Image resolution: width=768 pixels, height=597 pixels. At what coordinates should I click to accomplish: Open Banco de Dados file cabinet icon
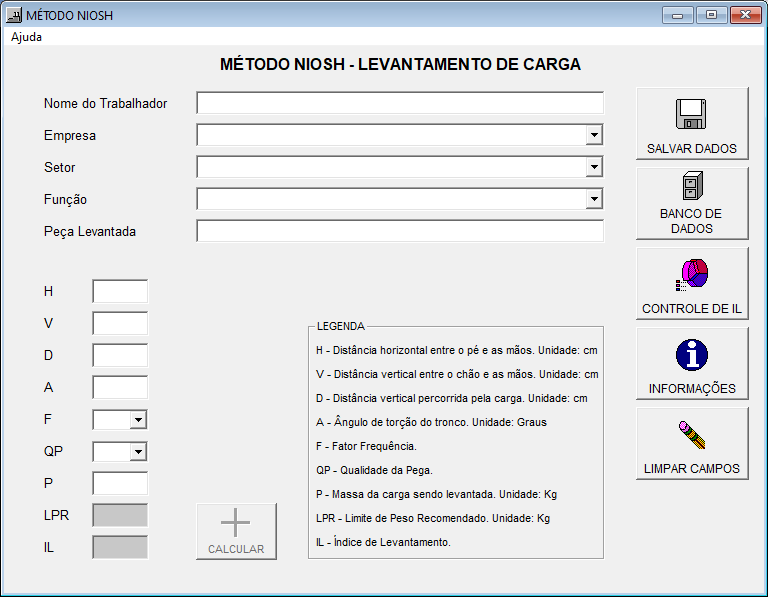pyautogui.click(x=691, y=187)
